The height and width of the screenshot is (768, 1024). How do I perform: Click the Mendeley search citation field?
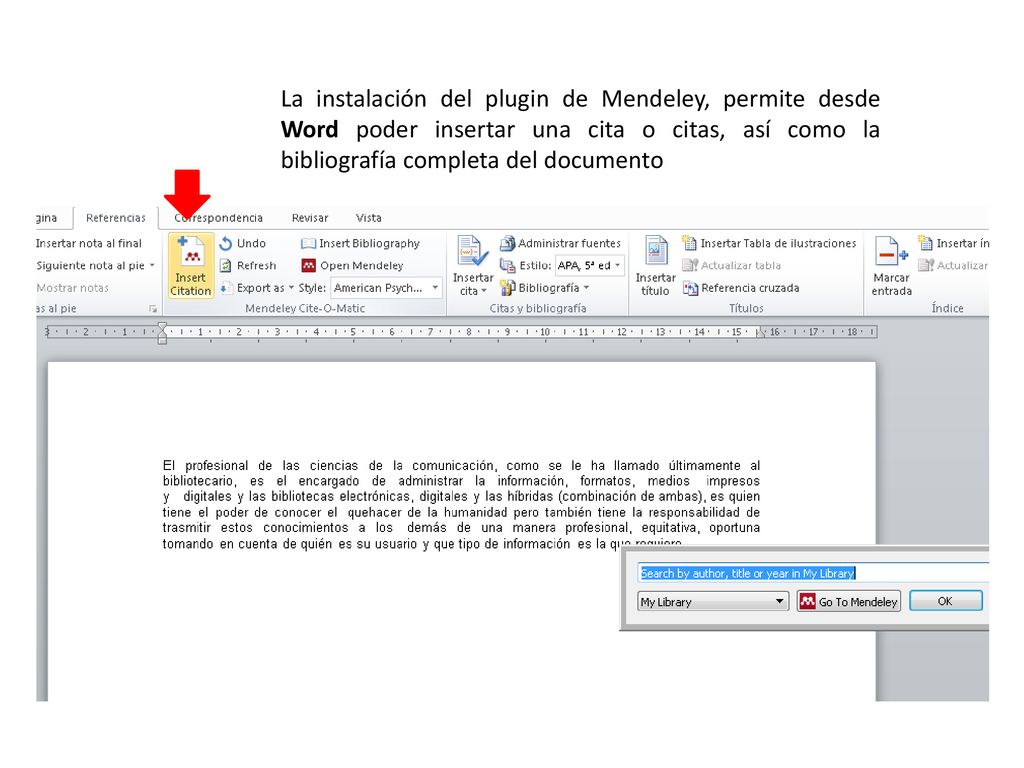tap(813, 573)
